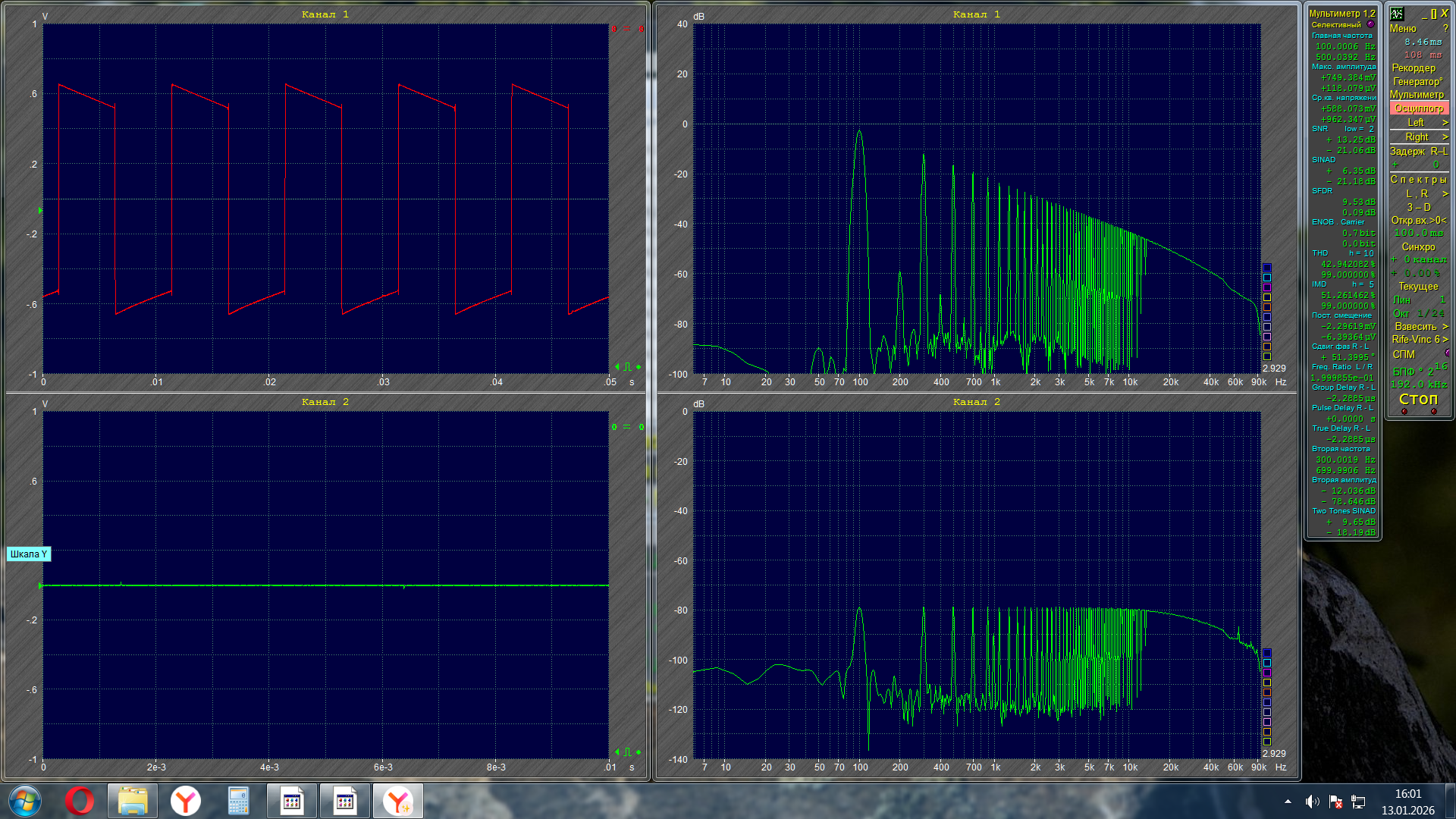Select the Осциллогр menu entry

click(1418, 108)
